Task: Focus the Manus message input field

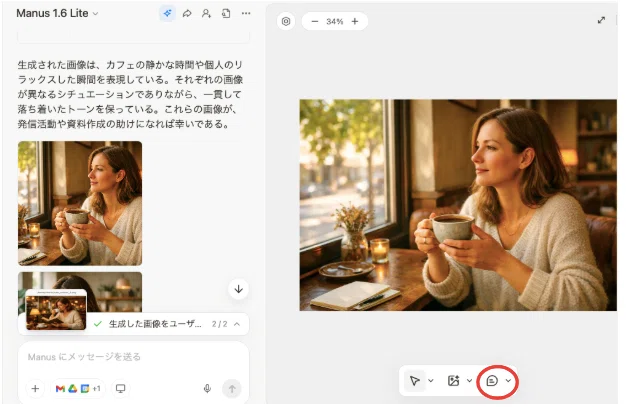Action: (x=133, y=357)
